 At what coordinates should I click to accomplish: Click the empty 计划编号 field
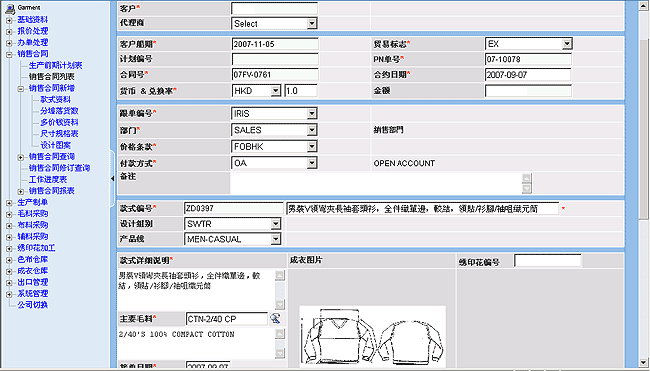tap(275, 59)
